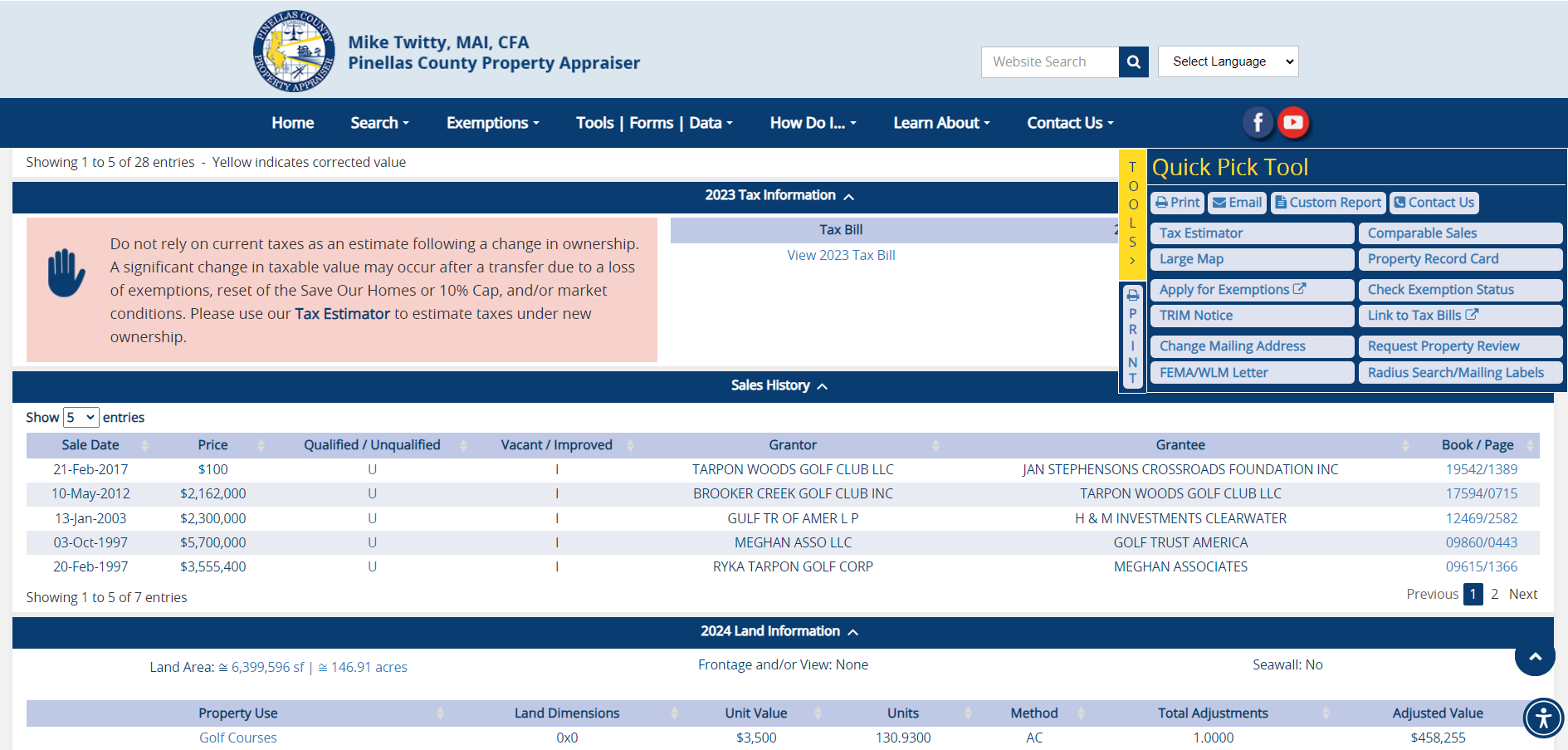Open the Property Record Card
Viewport: 1568px width, 750px height.
tap(1460, 259)
